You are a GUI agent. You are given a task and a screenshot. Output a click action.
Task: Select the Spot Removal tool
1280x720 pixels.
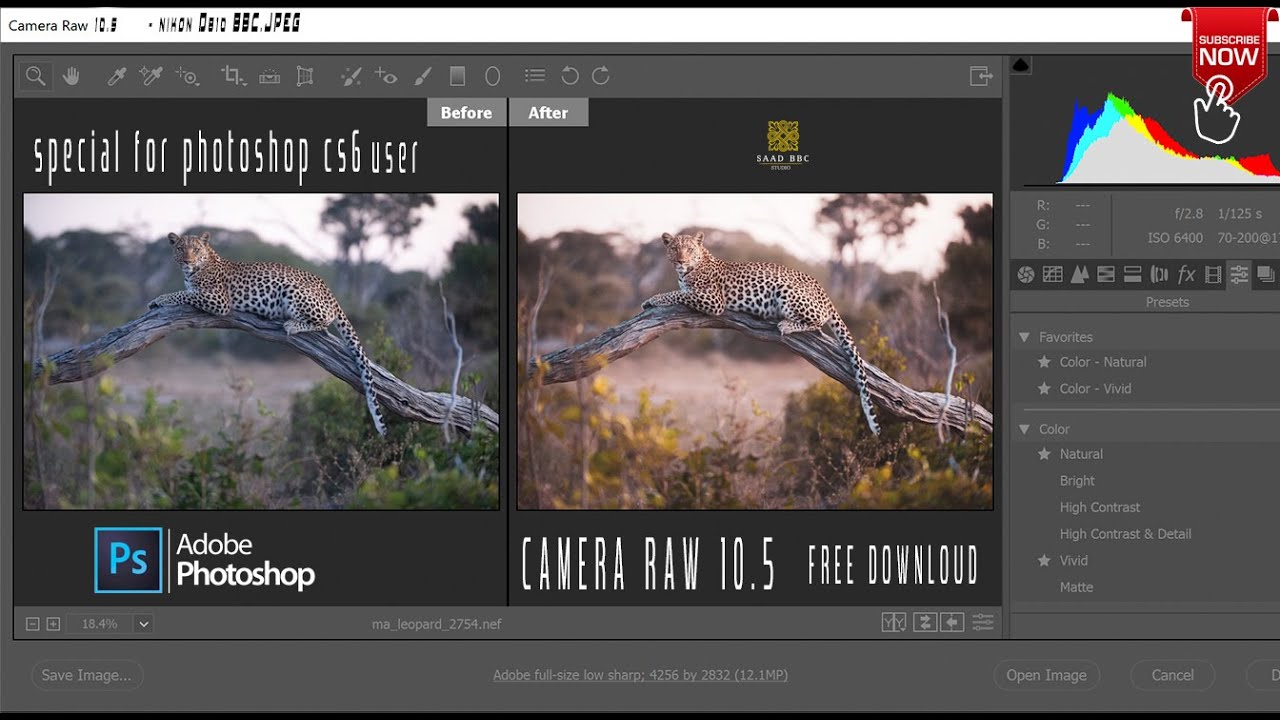click(351, 76)
